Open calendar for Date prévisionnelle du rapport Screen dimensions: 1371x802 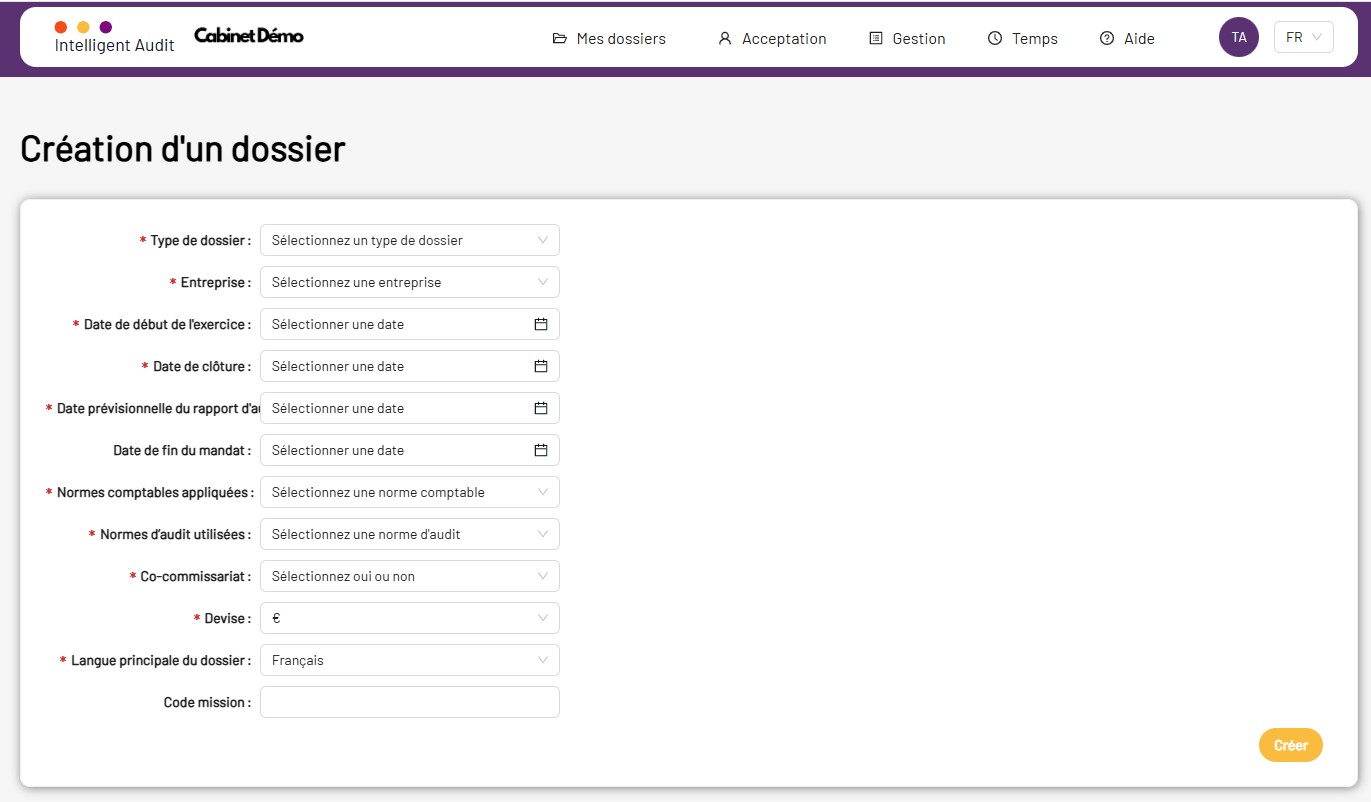click(x=540, y=408)
